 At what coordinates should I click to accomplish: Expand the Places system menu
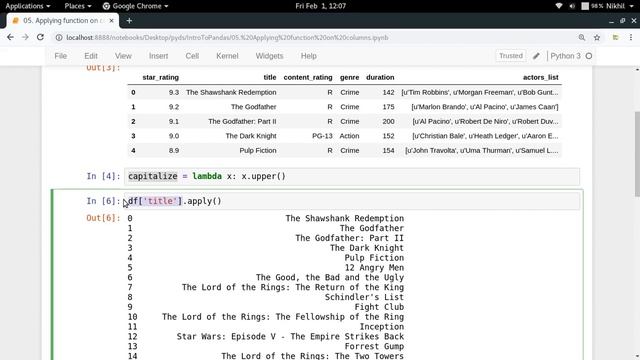(78, 6)
